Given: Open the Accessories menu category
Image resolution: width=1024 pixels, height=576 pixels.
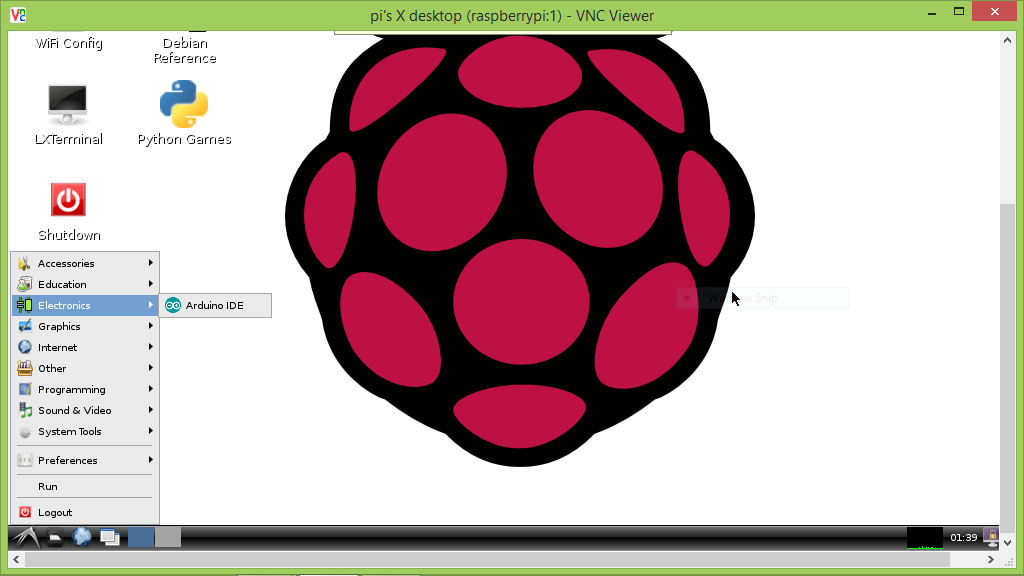Looking at the screenshot, I should point(85,263).
